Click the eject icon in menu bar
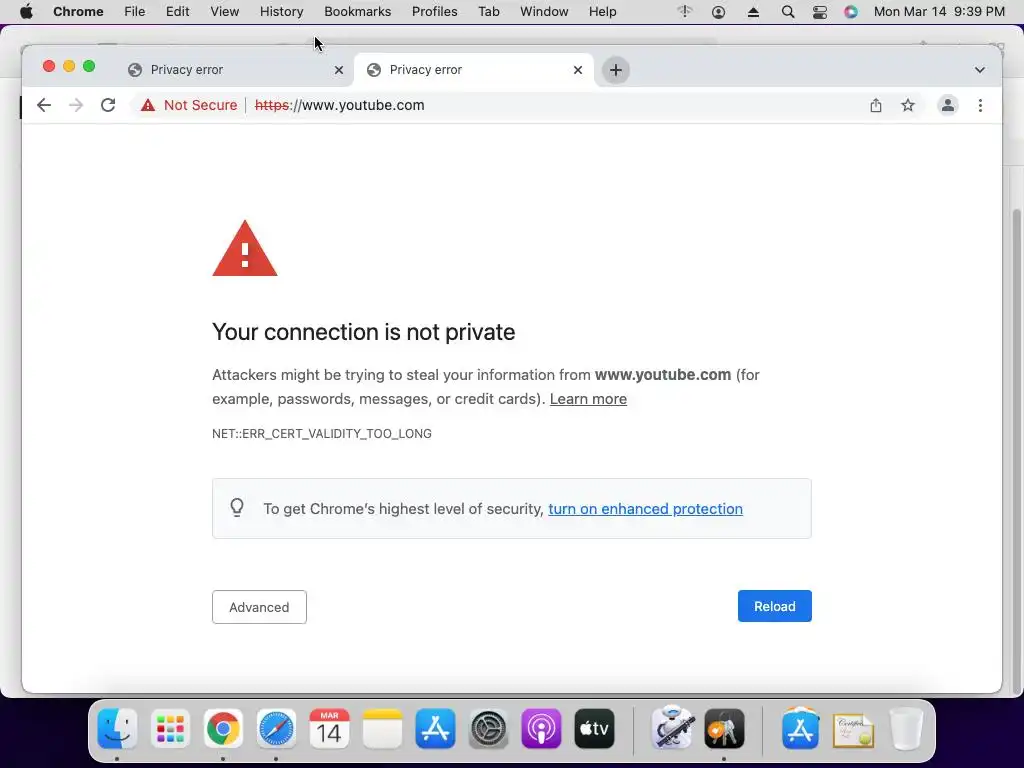1024x768 pixels. click(753, 12)
